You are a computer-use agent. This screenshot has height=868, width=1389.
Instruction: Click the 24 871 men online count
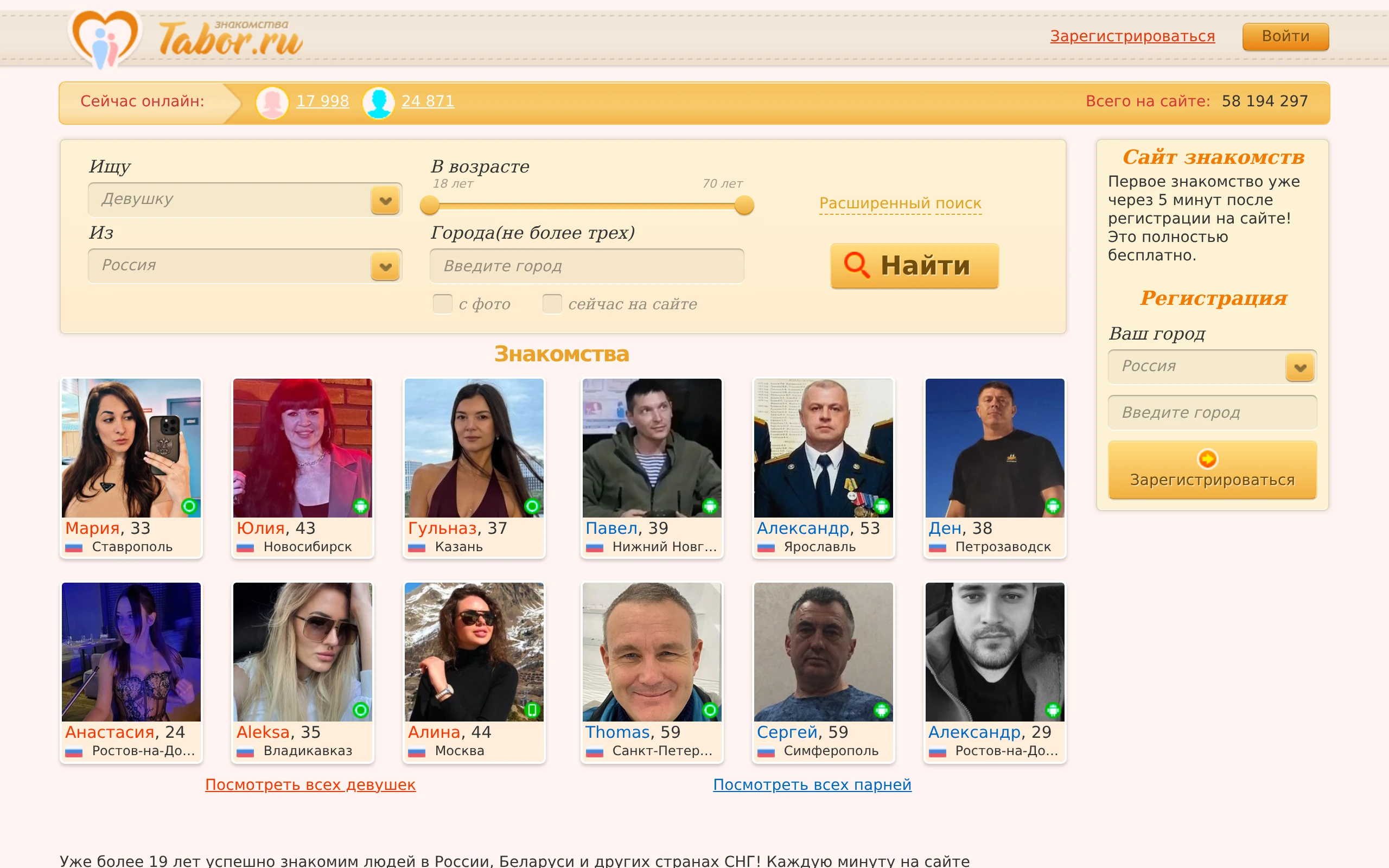tap(428, 101)
